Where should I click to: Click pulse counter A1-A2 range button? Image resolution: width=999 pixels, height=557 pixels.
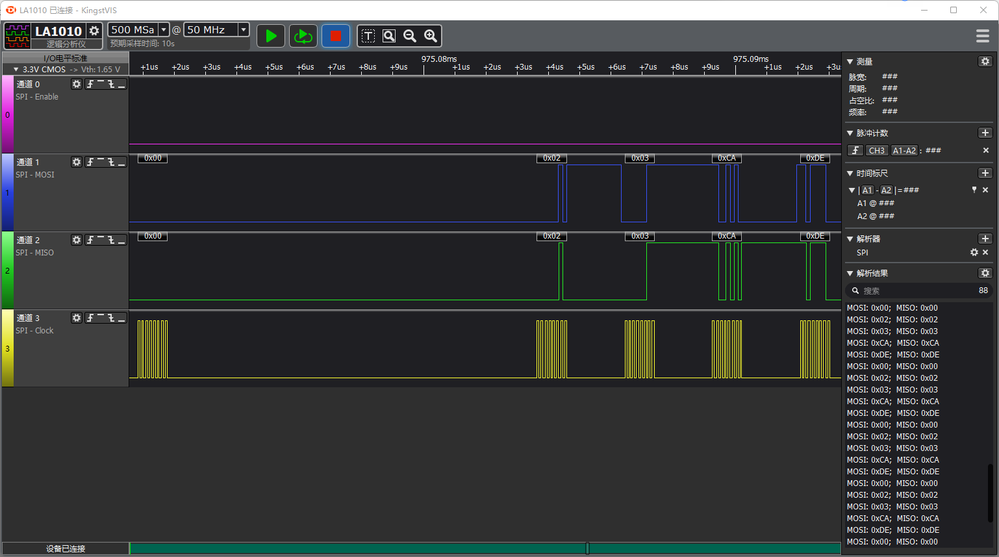point(904,150)
